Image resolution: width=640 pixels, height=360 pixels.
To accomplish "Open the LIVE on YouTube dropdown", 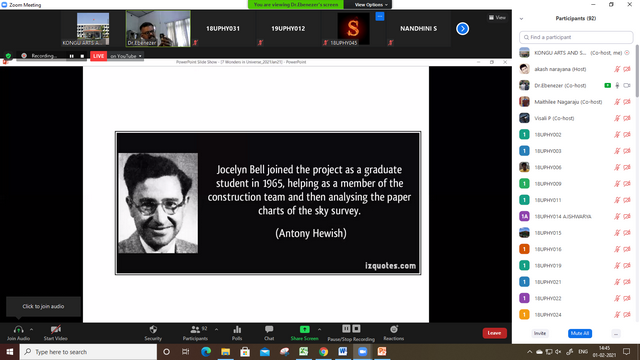I will [x=127, y=56].
